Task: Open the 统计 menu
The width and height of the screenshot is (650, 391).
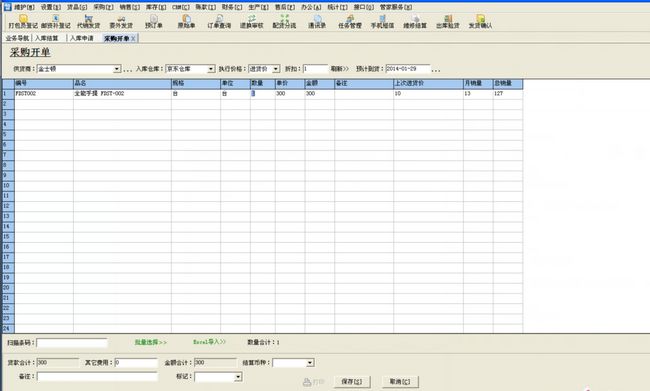Action: (337, 7)
